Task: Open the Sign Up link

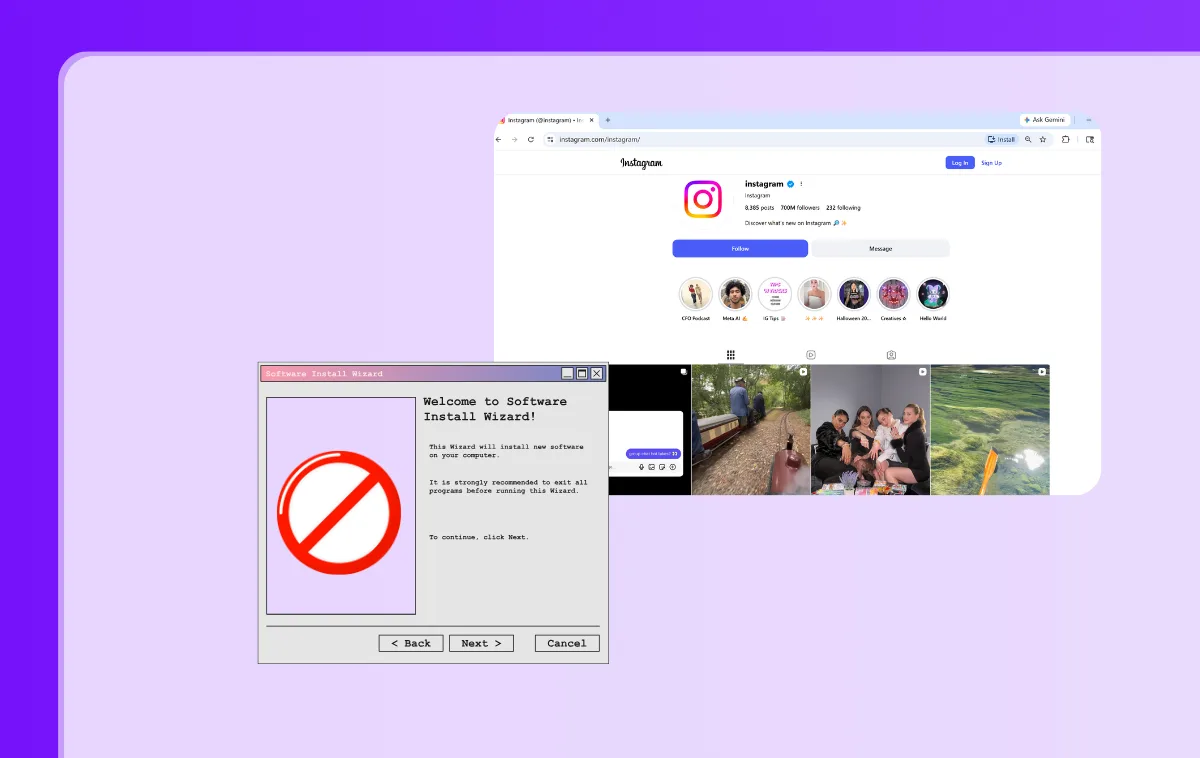Action: point(991,163)
